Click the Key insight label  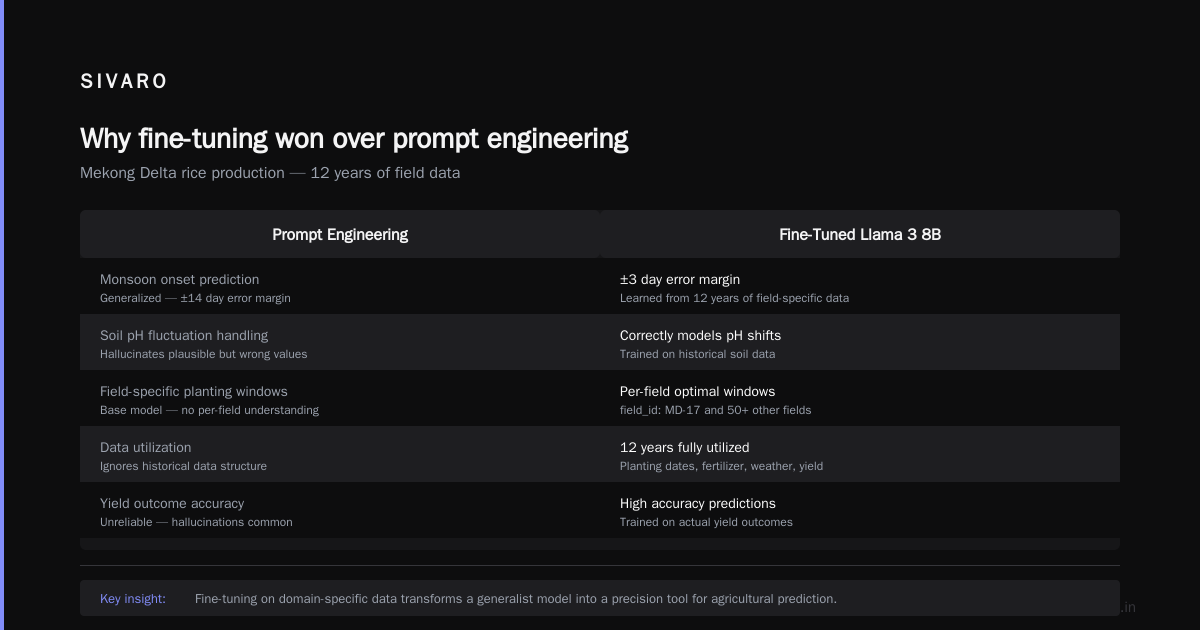tap(133, 599)
